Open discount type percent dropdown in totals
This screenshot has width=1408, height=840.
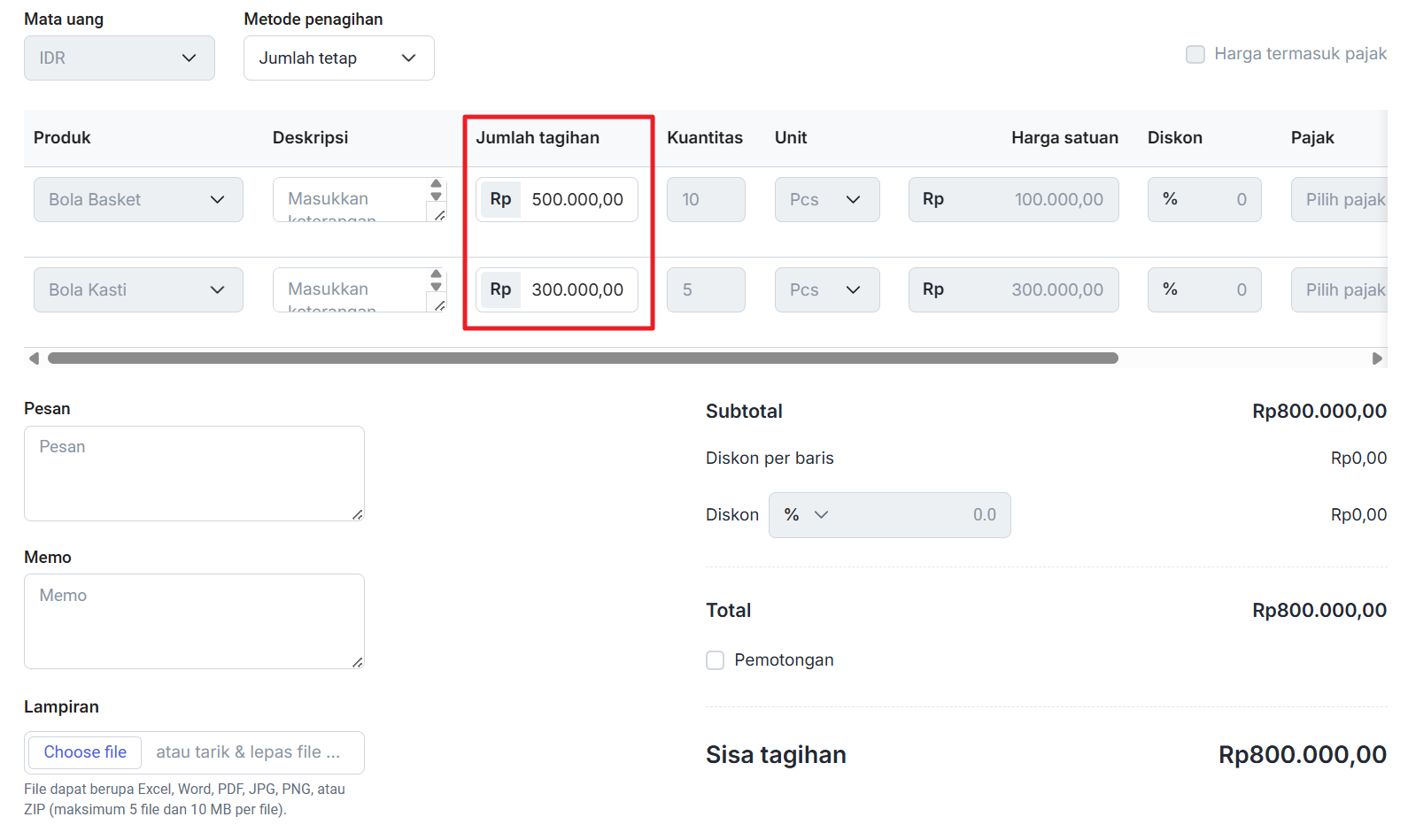[806, 515]
